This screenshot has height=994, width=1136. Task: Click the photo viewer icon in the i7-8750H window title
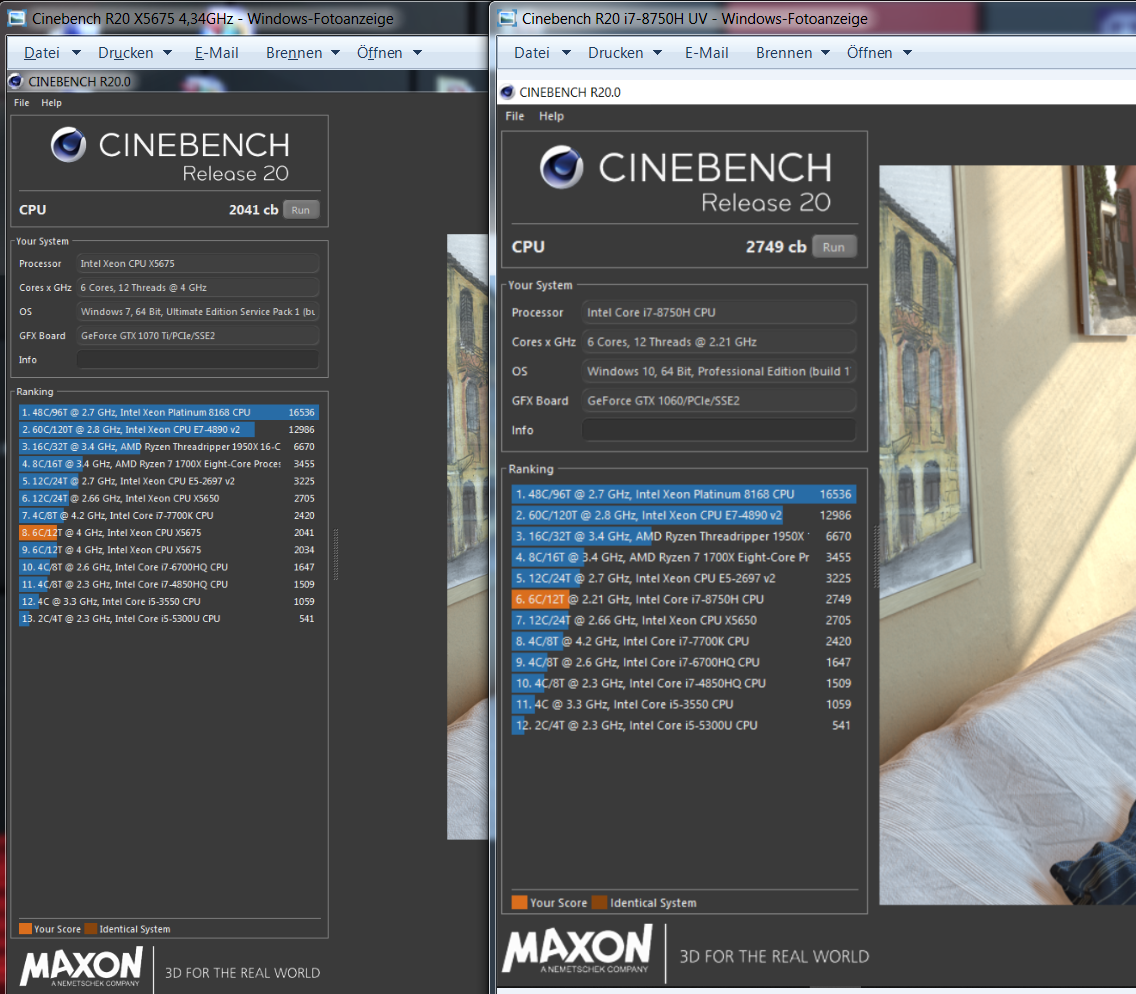pyautogui.click(x=508, y=18)
